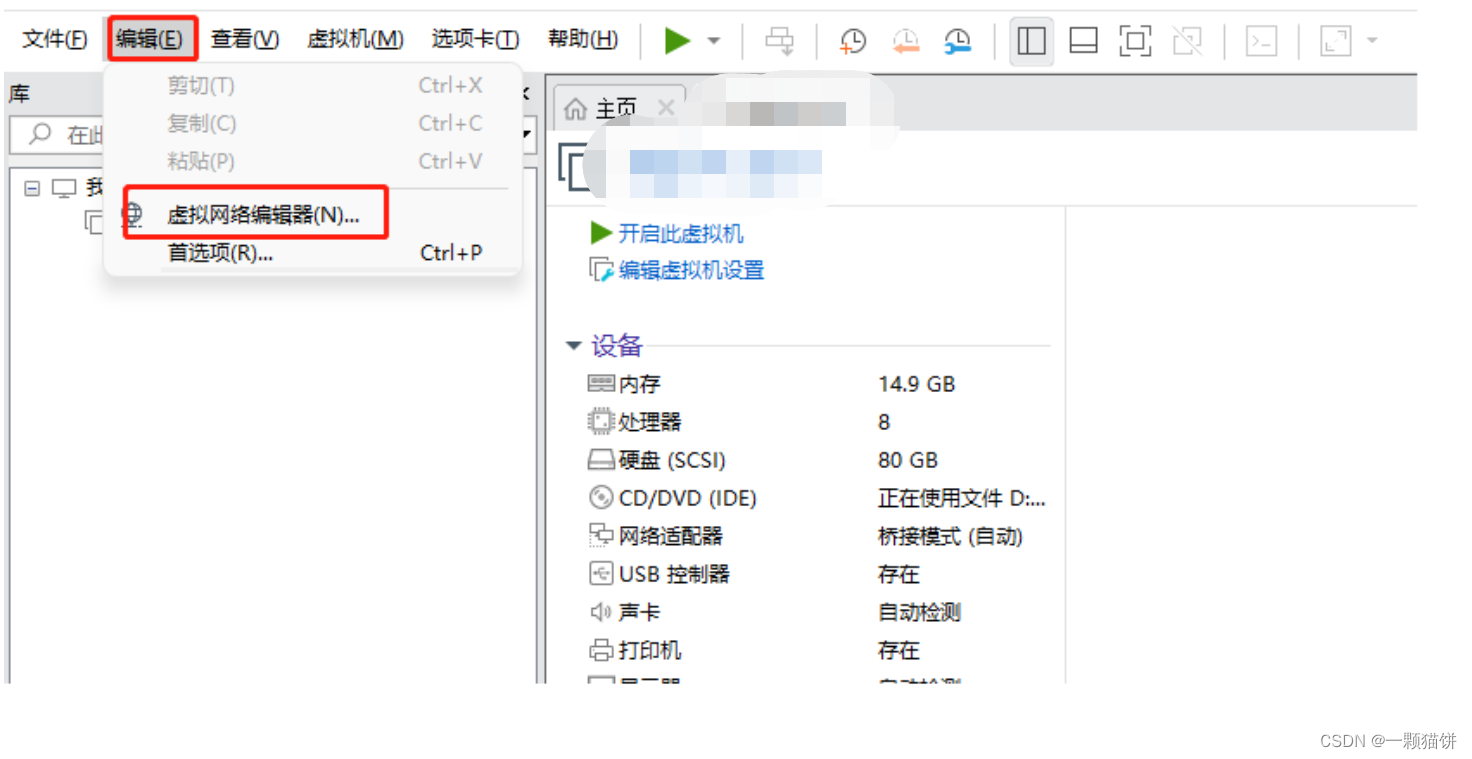Click the 粘贴(P) menu entry
Viewport: 1472px width, 759px height.
[x=314, y=161]
